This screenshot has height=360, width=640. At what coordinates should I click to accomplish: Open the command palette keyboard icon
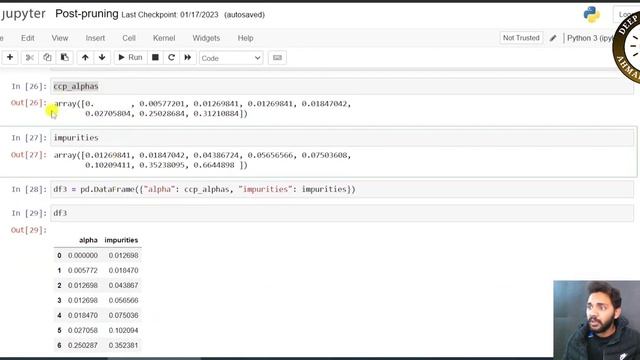click(277, 58)
